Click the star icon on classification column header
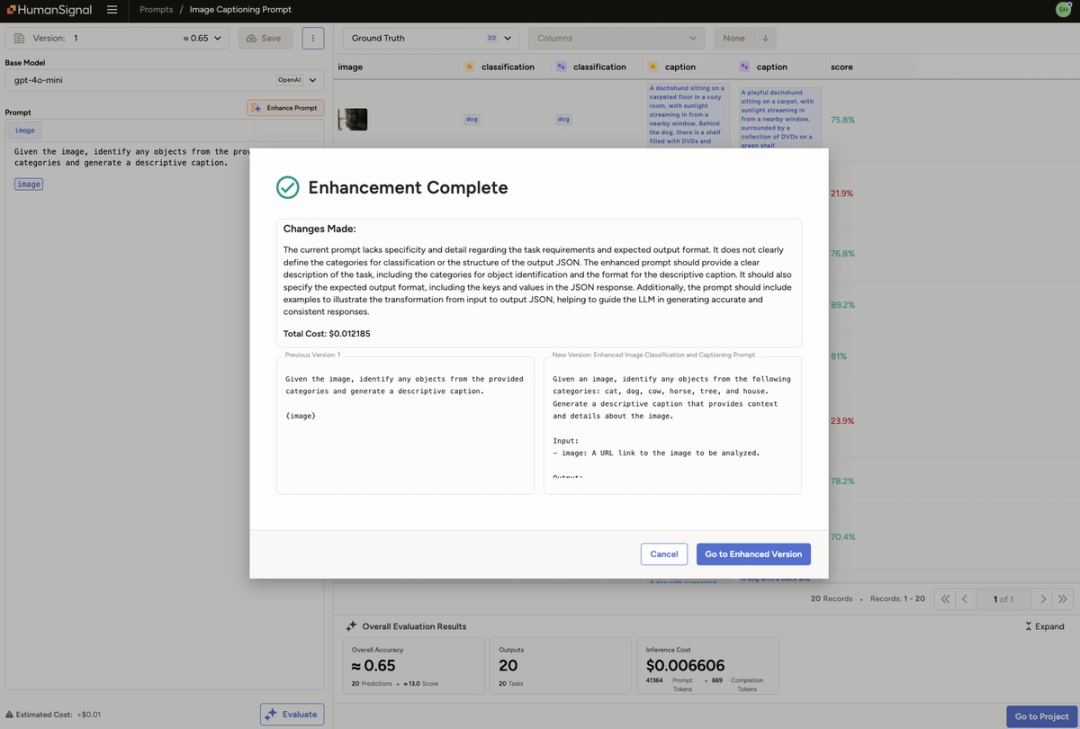This screenshot has width=1080, height=729. [470, 66]
